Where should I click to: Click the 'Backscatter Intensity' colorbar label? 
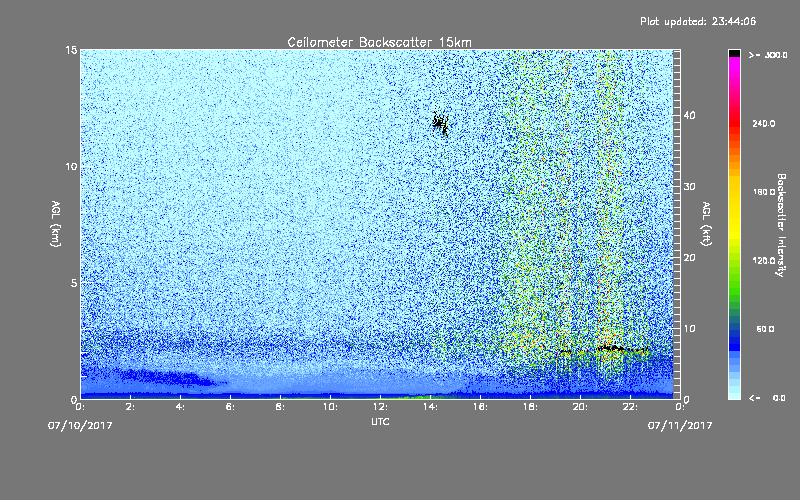781,225
